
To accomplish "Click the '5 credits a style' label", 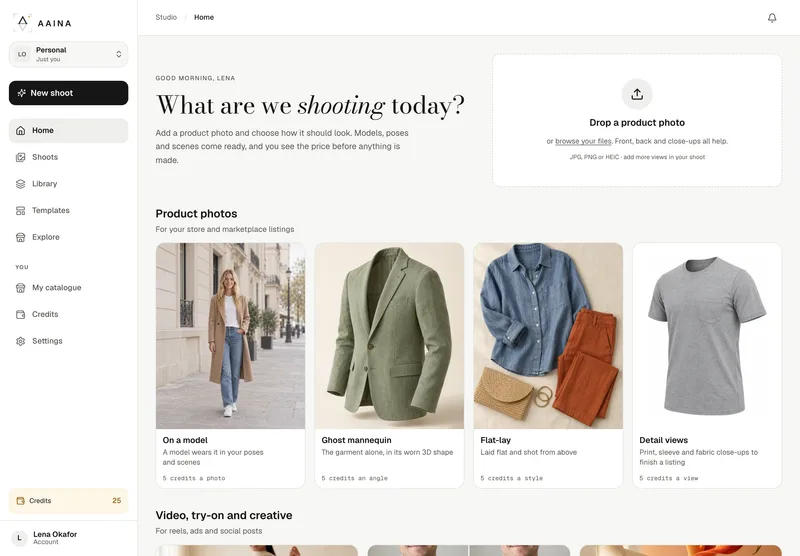I will tap(512, 478).
